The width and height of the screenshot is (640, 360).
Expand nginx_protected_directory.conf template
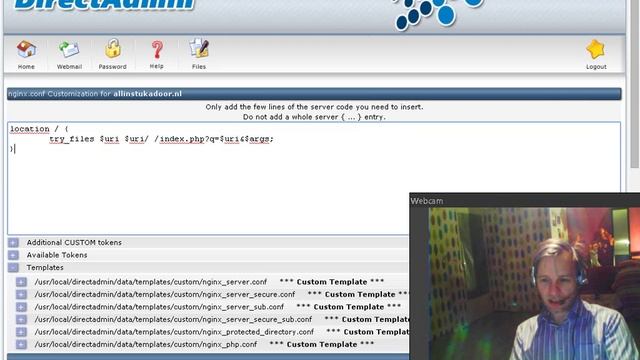click(x=21, y=332)
